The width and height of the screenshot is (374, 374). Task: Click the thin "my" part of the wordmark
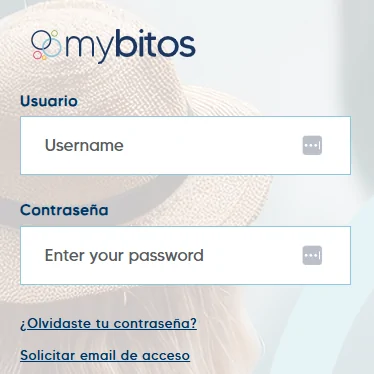click(90, 50)
